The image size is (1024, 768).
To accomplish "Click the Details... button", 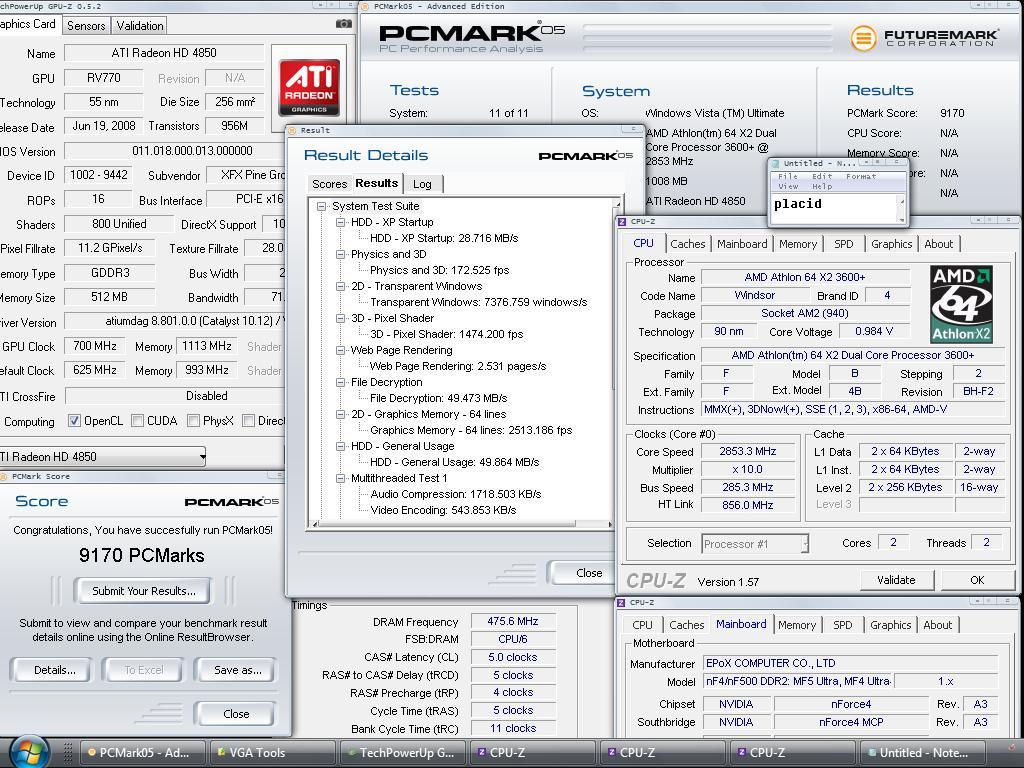I will coord(54,670).
